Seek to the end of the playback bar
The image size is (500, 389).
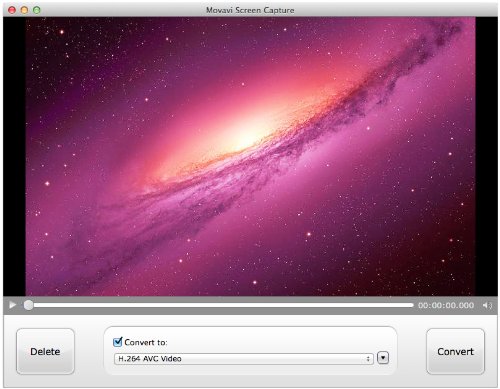(412, 305)
